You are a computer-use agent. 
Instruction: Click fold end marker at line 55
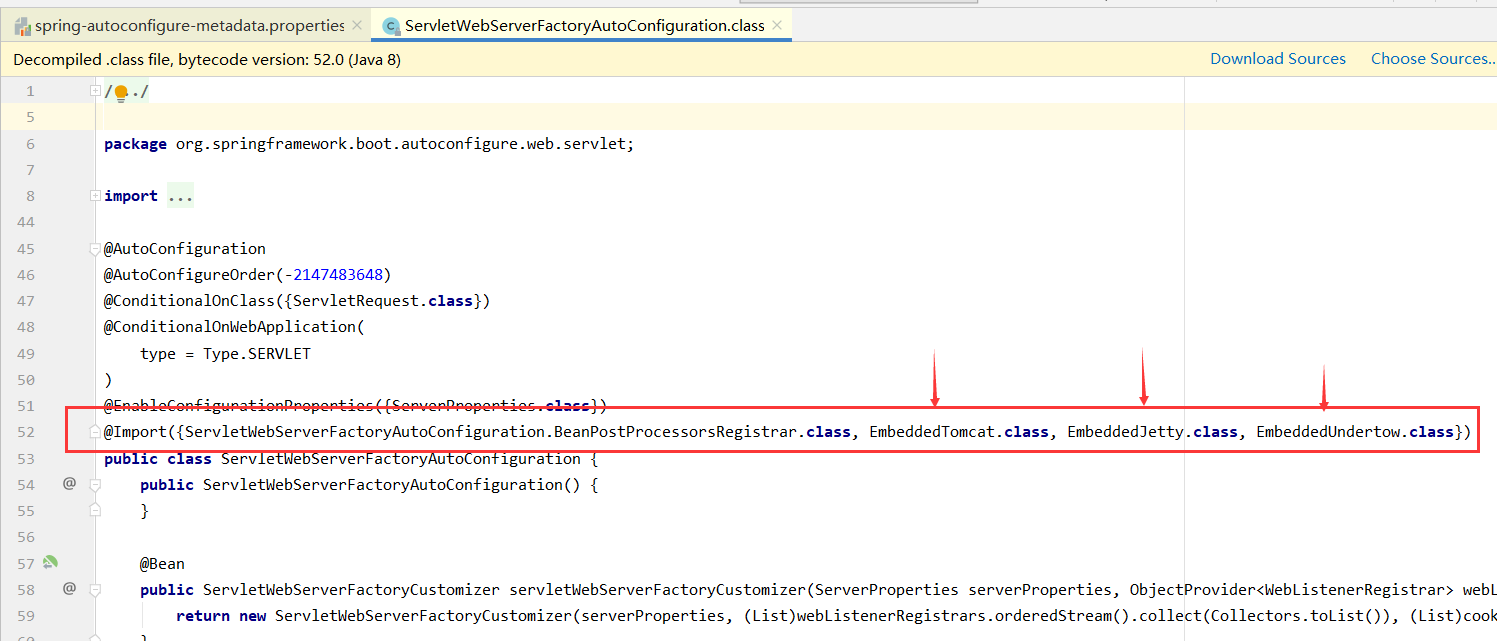(x=95, y=510)
